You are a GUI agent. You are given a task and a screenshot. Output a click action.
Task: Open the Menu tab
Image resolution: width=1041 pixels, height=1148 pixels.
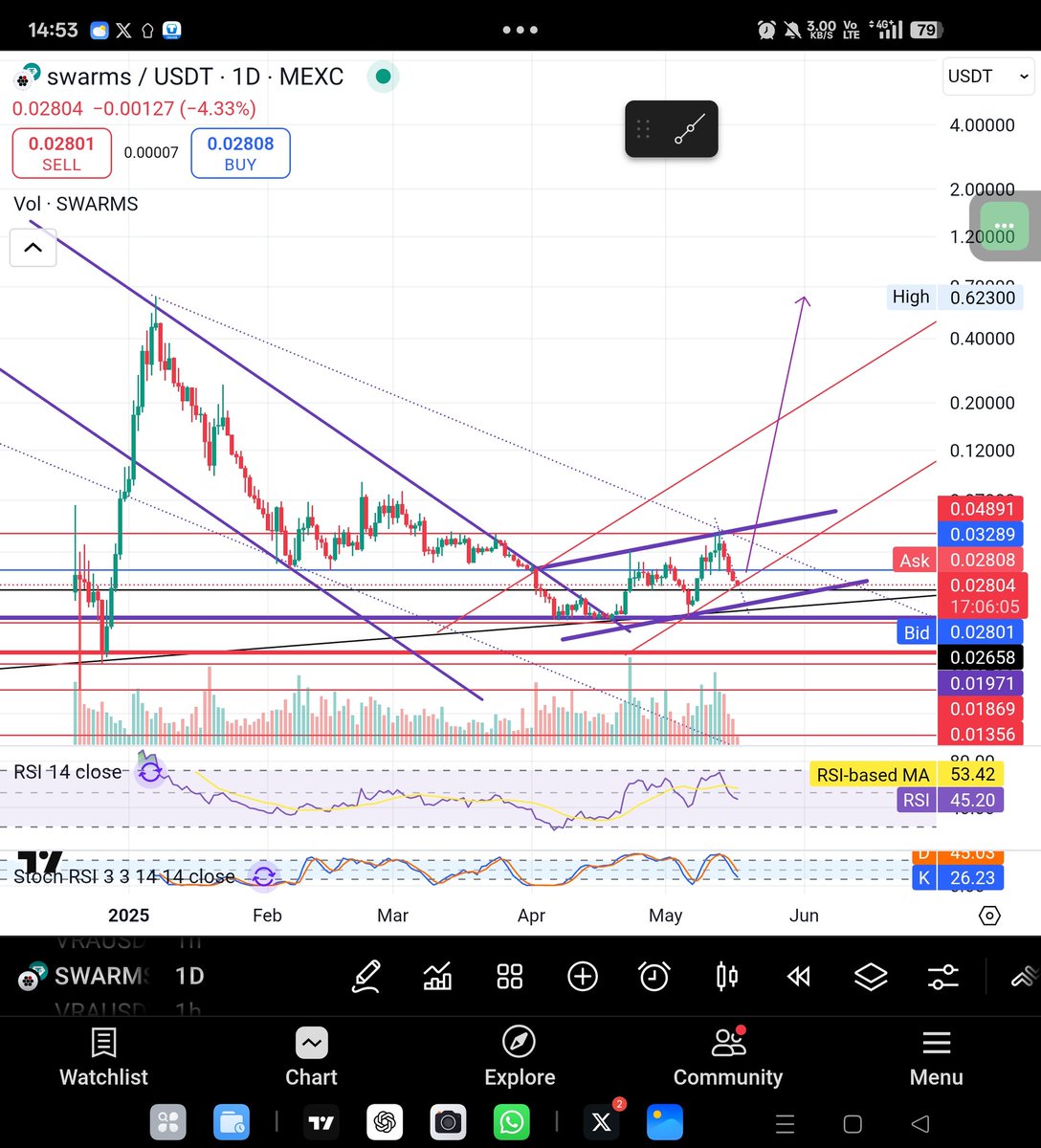click(x=937, y=1058)
